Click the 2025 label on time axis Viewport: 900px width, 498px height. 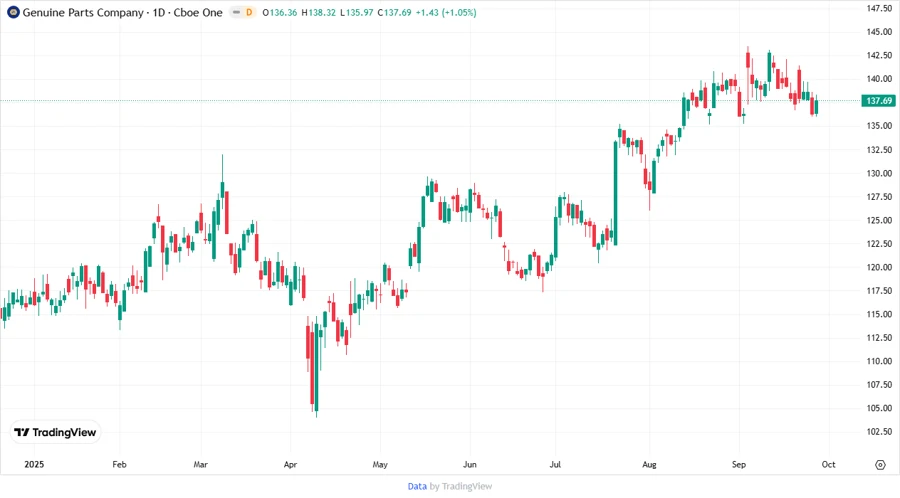coord(34,464)
